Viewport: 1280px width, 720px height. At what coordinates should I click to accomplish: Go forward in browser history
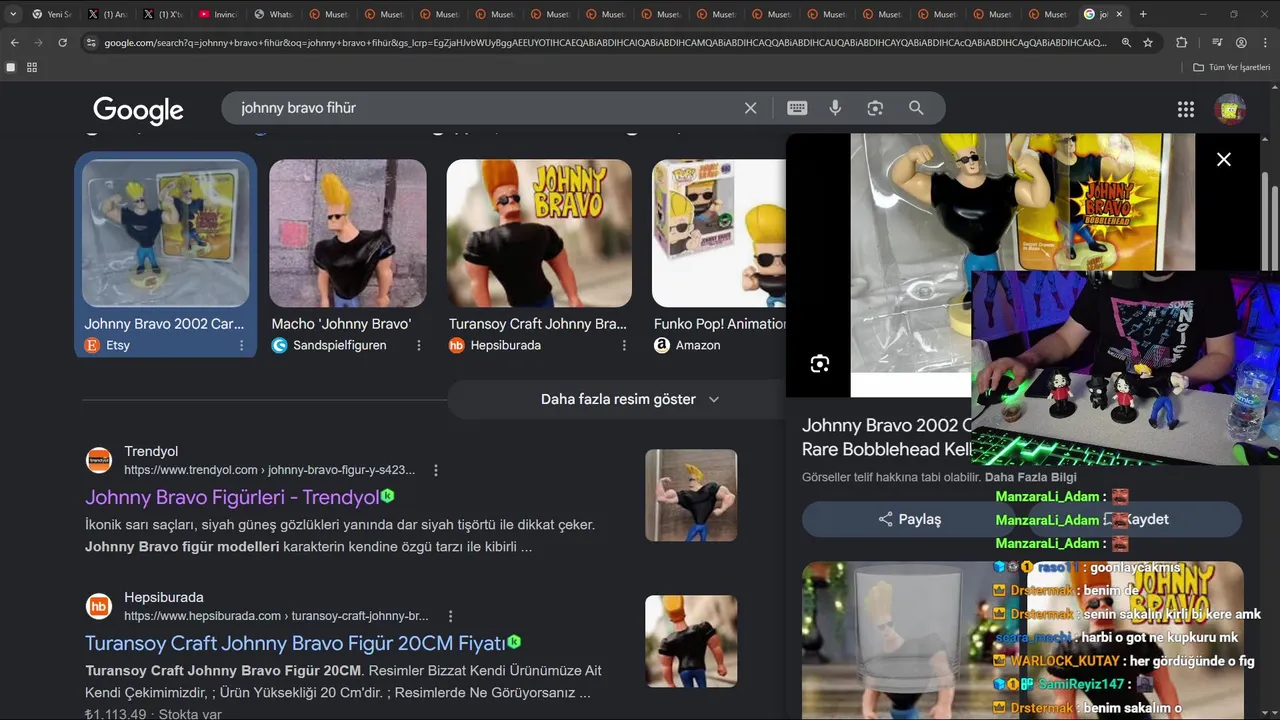tap(38, 43)
